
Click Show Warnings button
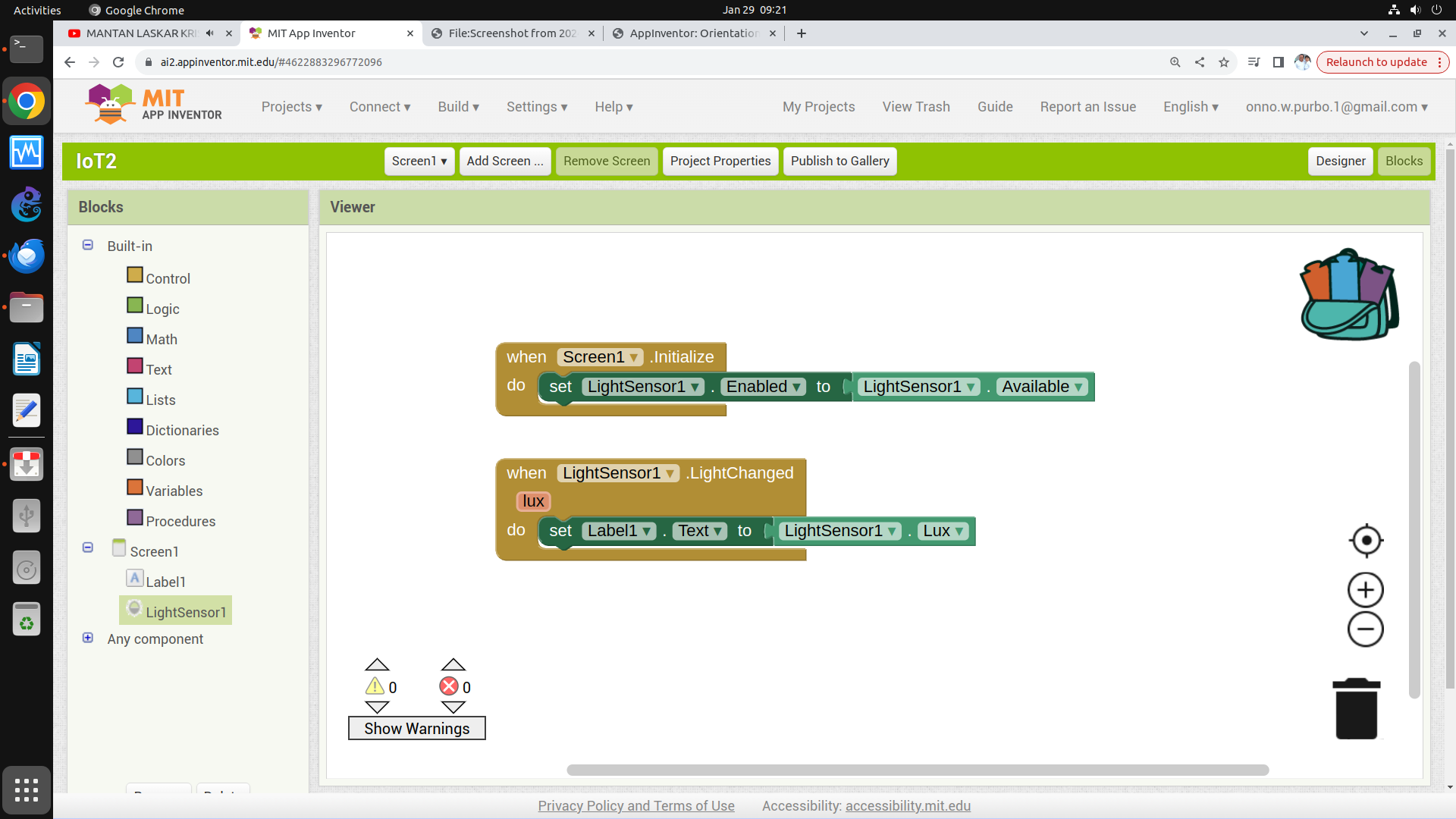tap(416, 728)
